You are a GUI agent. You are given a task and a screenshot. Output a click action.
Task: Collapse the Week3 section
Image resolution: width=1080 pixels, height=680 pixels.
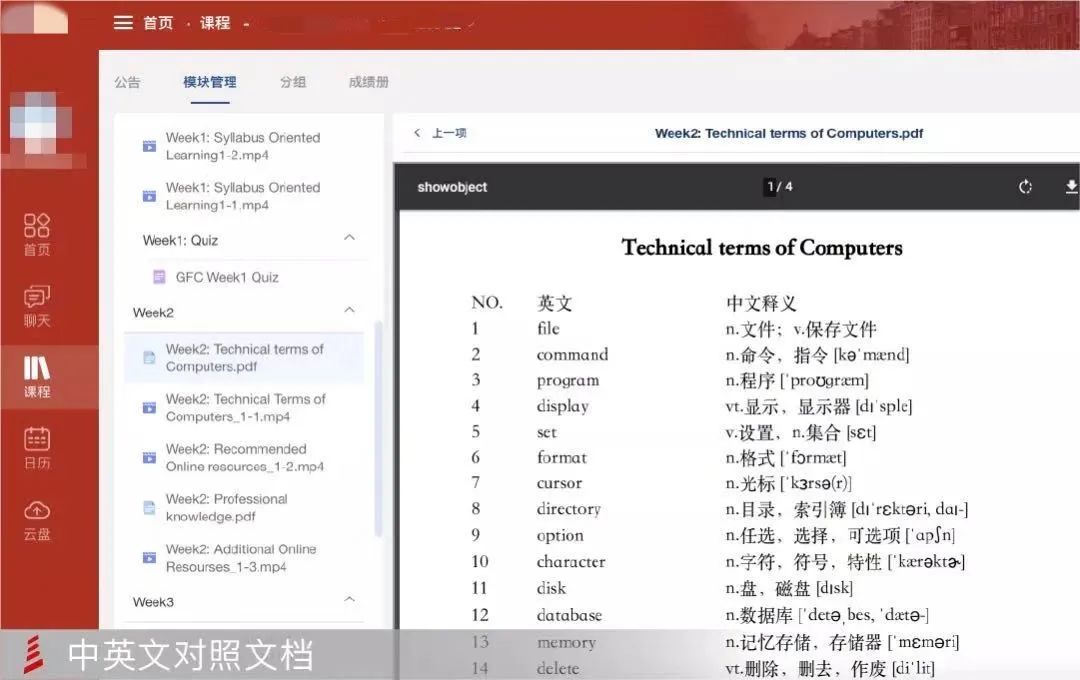[x=349, y=600]
